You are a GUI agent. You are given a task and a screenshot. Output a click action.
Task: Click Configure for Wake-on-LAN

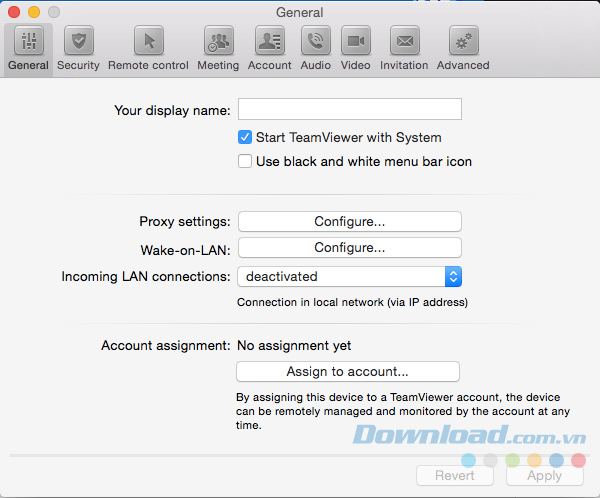point(349,247)
